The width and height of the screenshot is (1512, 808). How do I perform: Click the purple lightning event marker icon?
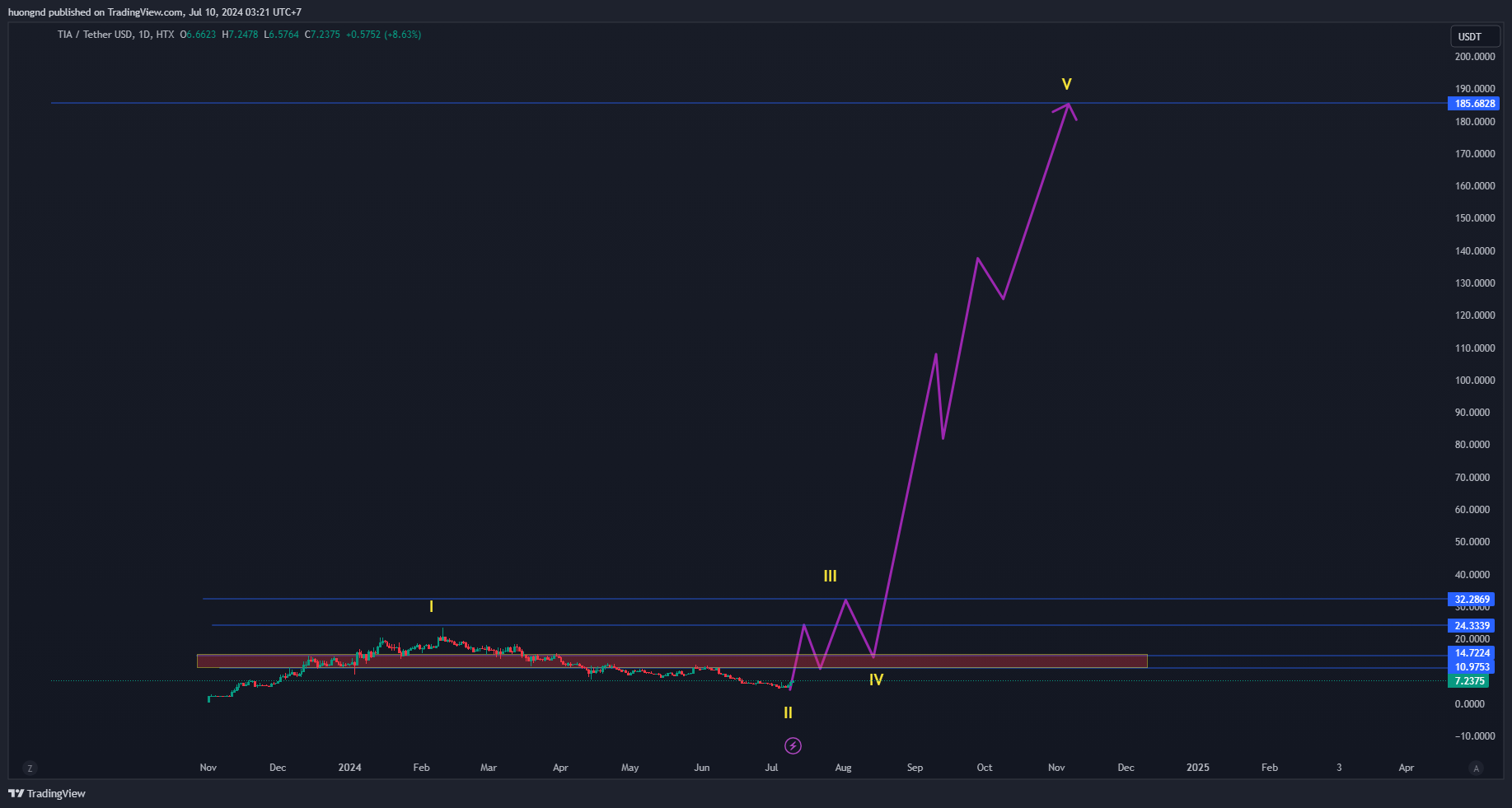pos(793,746)
